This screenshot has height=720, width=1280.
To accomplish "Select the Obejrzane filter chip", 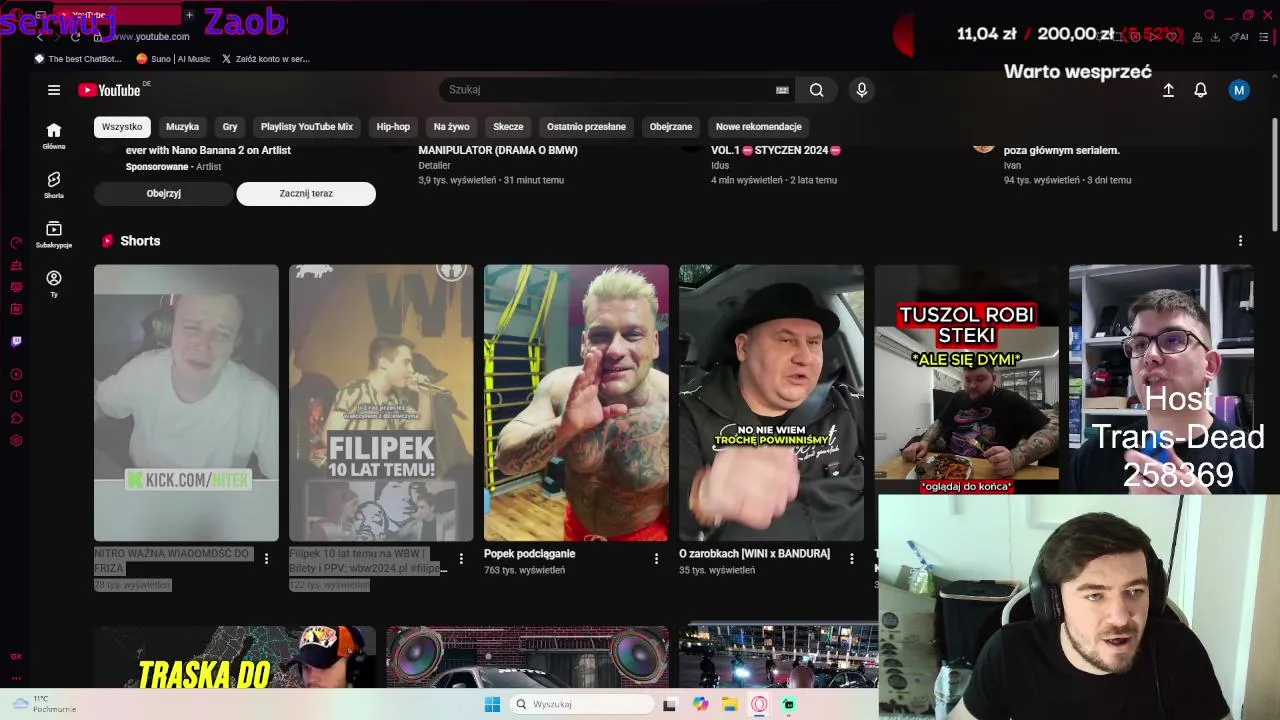I will (671, 127).
